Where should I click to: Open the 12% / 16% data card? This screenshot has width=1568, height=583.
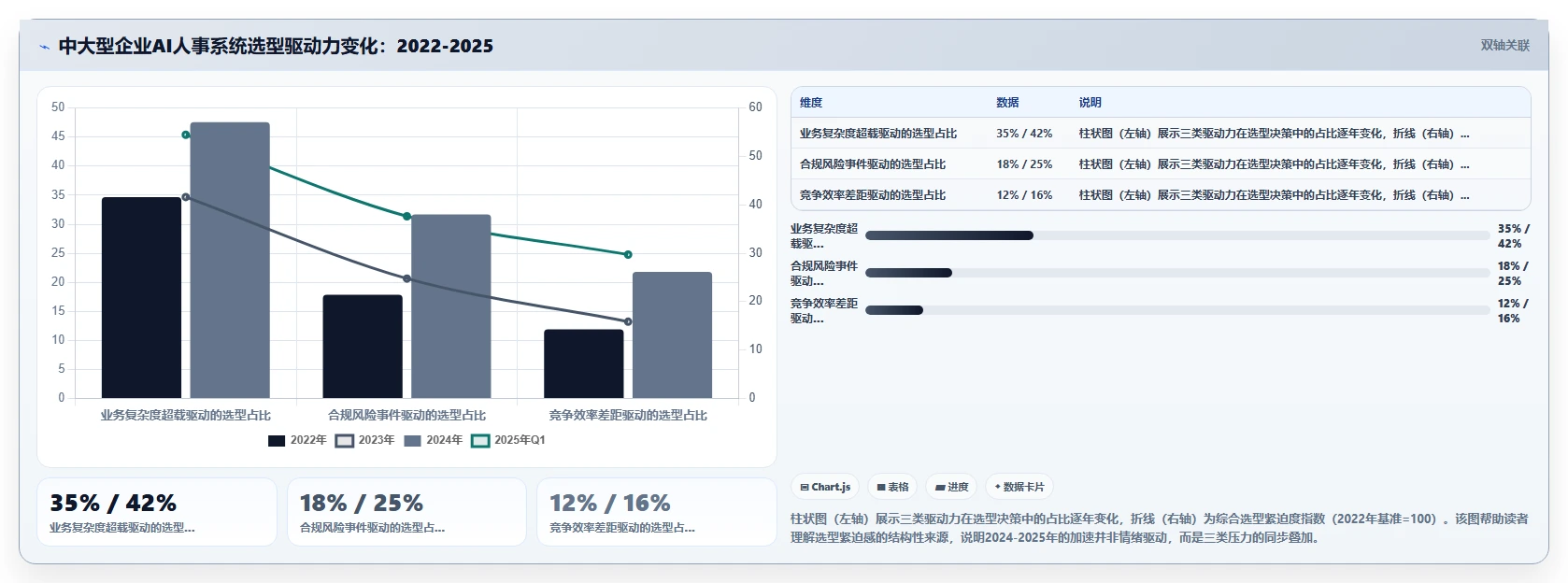[657, 512]
